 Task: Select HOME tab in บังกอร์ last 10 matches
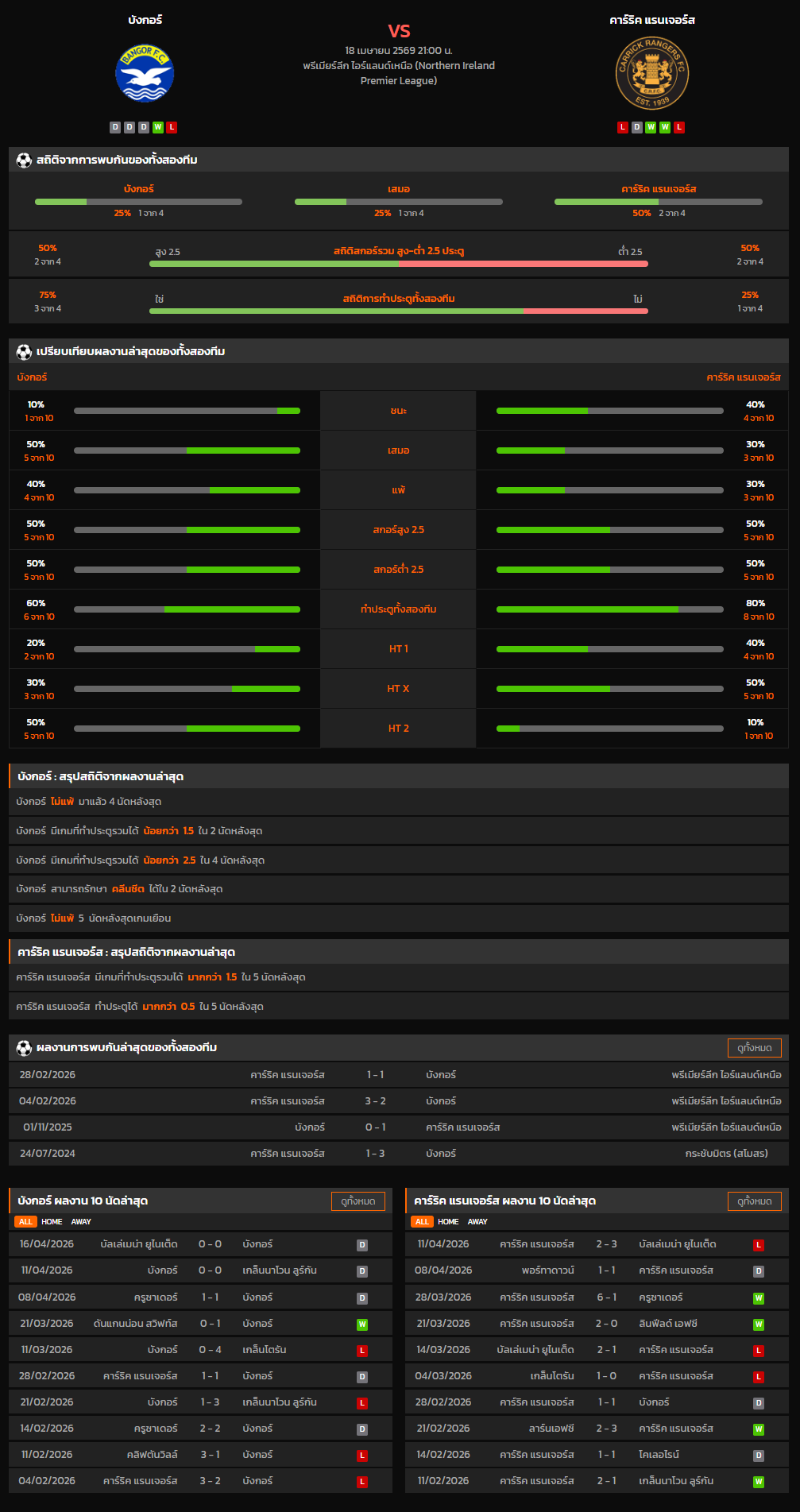point(52,1222)
